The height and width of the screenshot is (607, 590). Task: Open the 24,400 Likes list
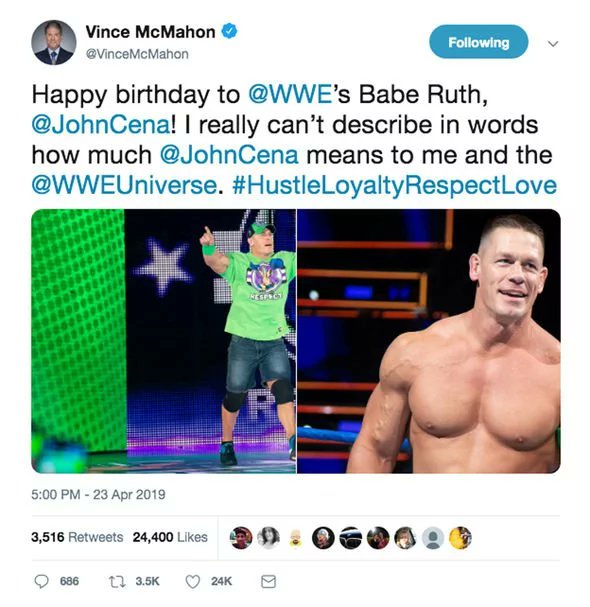click(x=170, y=537)
